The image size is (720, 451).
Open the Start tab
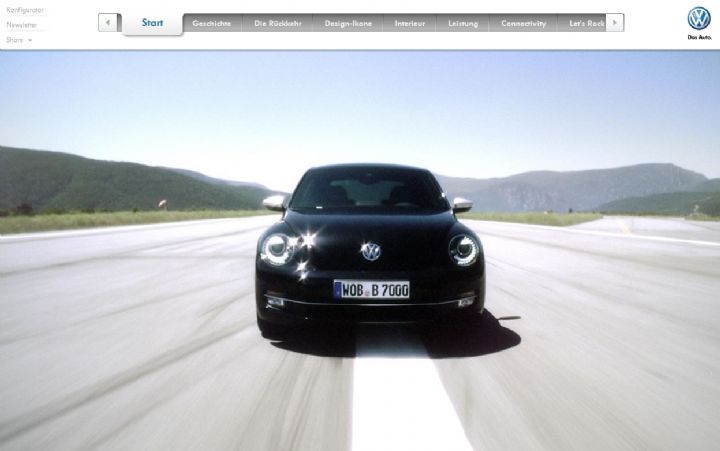pyautogui.click(x=152, y=23)
